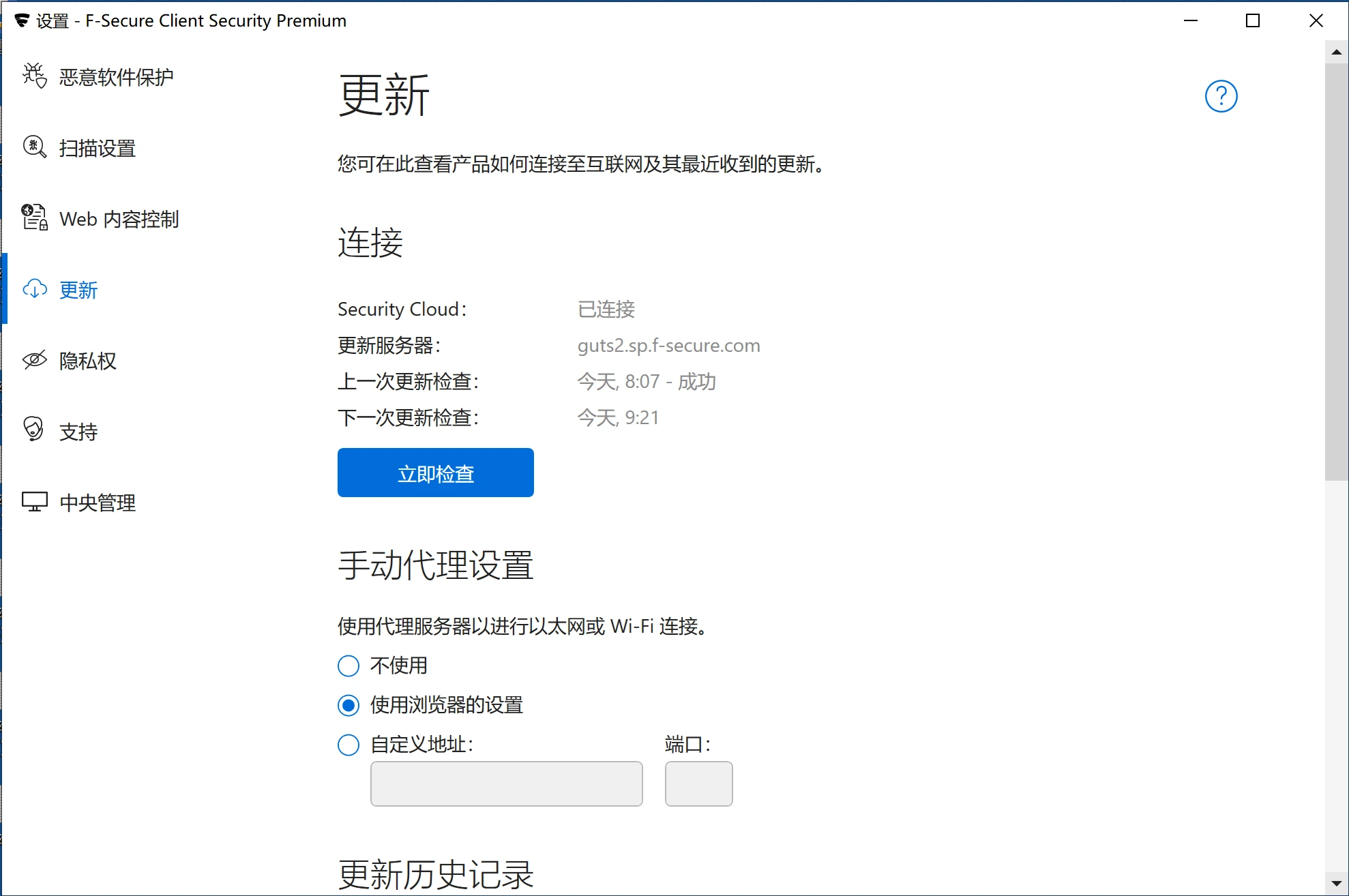Select the 更新 sidebar item
The image size is (1349, 896).
[x=78, y=290]
